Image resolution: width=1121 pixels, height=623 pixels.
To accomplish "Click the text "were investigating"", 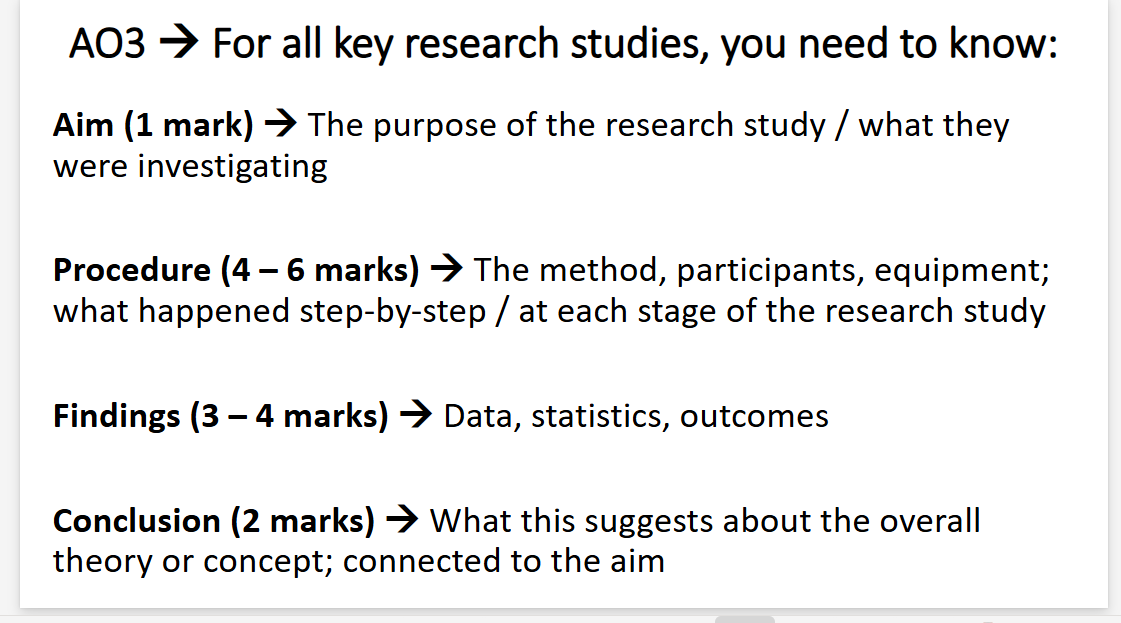I will pyautogui.click(x=190, y=166).
